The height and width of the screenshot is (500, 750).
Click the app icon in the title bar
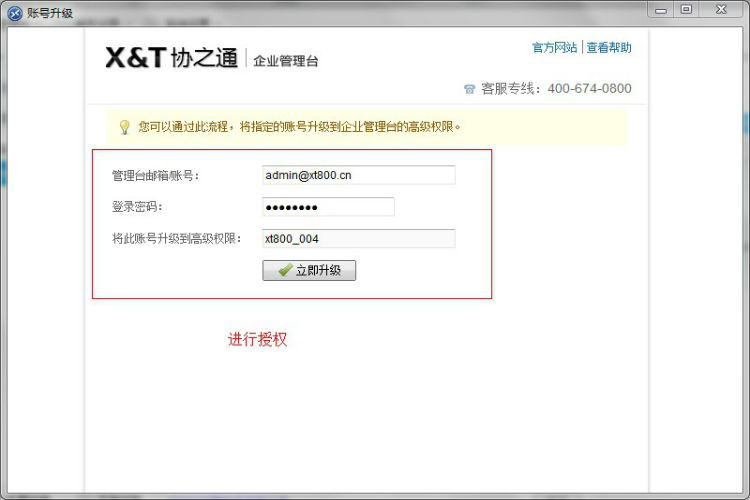pyautogui.click(x=15, y=13)
